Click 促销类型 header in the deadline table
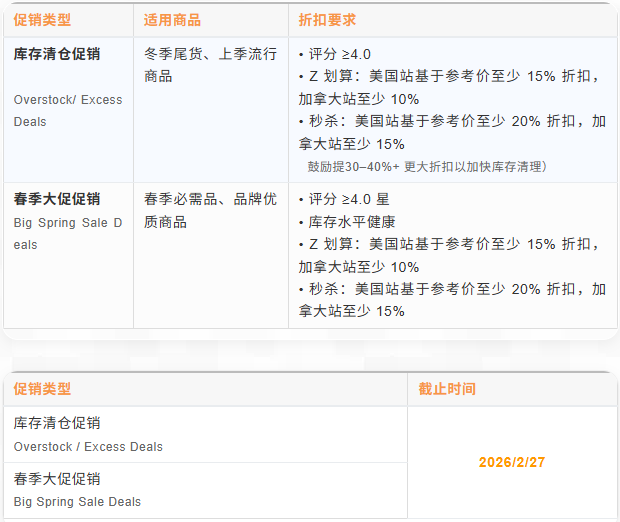The height and width of the screenshot is (522, 620). click(42, 389)
